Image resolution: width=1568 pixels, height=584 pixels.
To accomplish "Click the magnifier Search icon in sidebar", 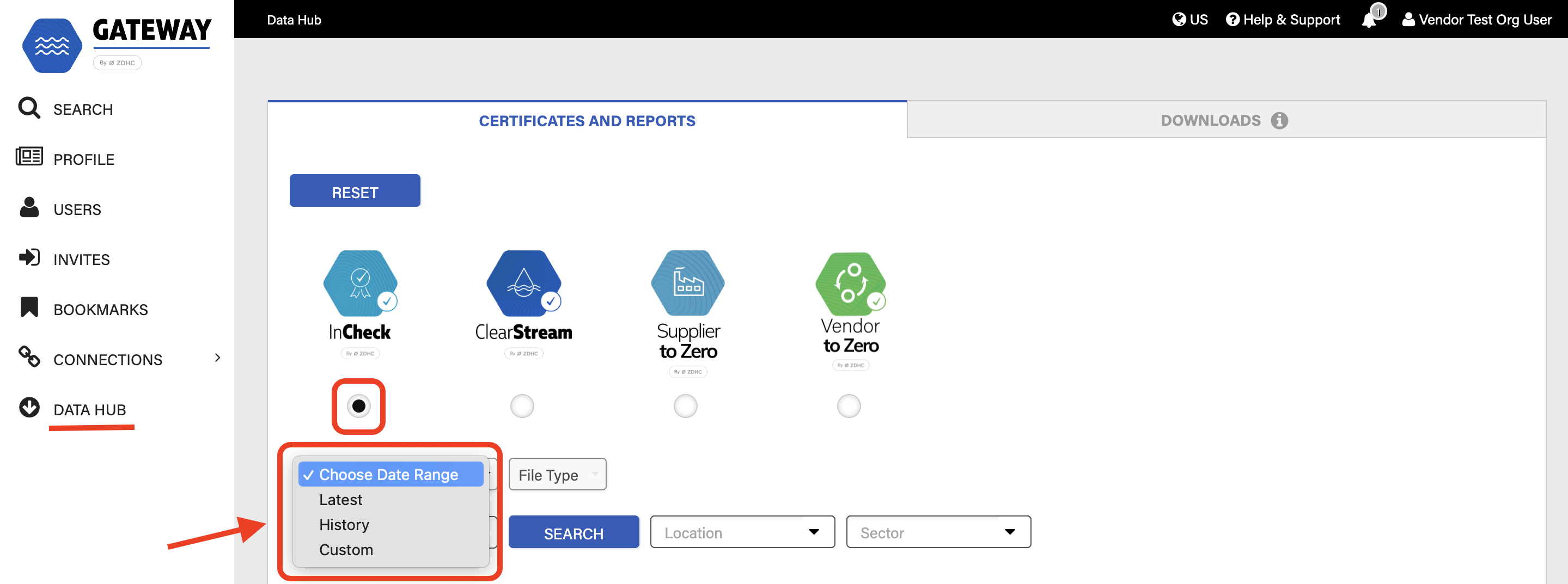I will click(29, 108).
